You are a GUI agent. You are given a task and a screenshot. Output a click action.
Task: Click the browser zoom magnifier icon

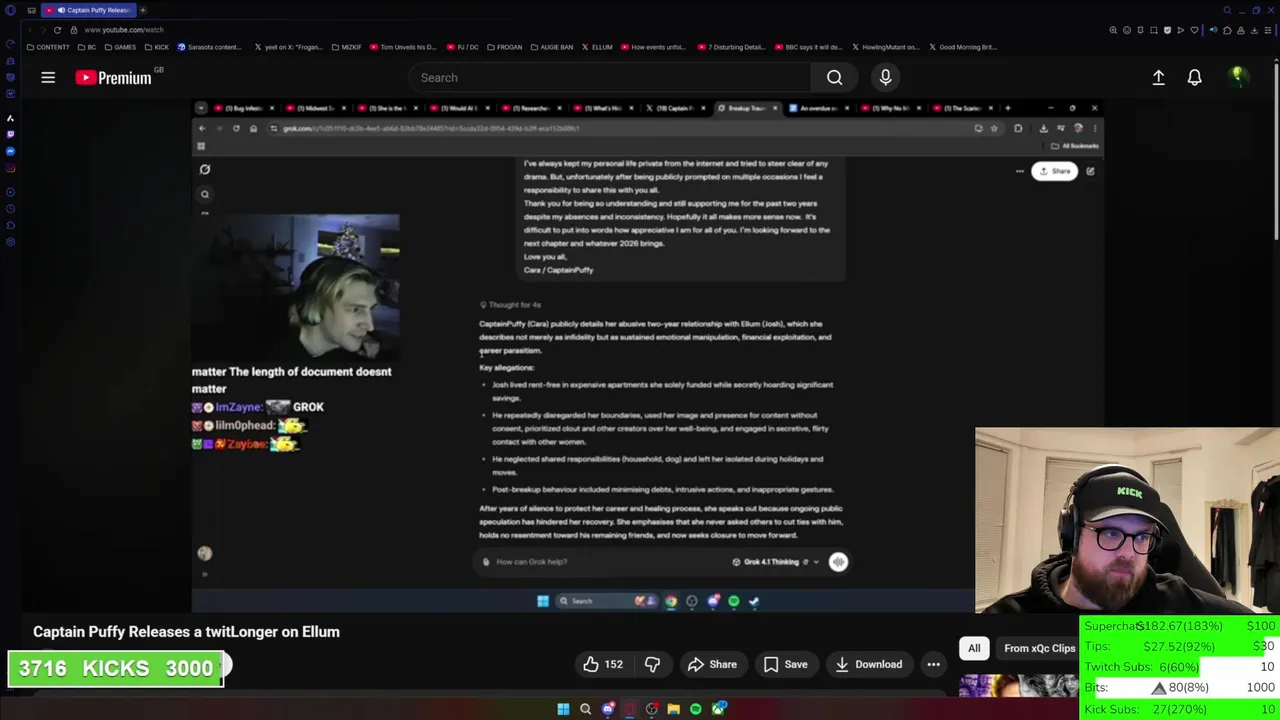(x=1113, y=30)
